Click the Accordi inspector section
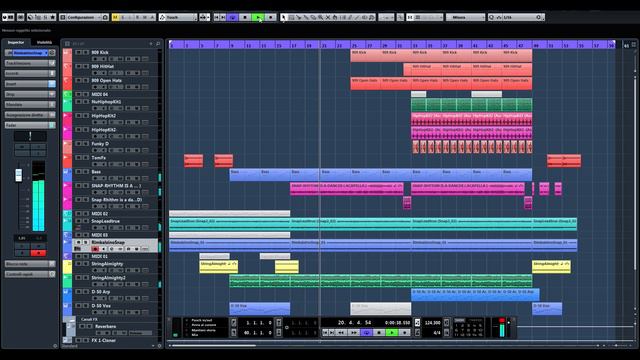This screenshot has width=640, height=360. (x=30, y=73)
